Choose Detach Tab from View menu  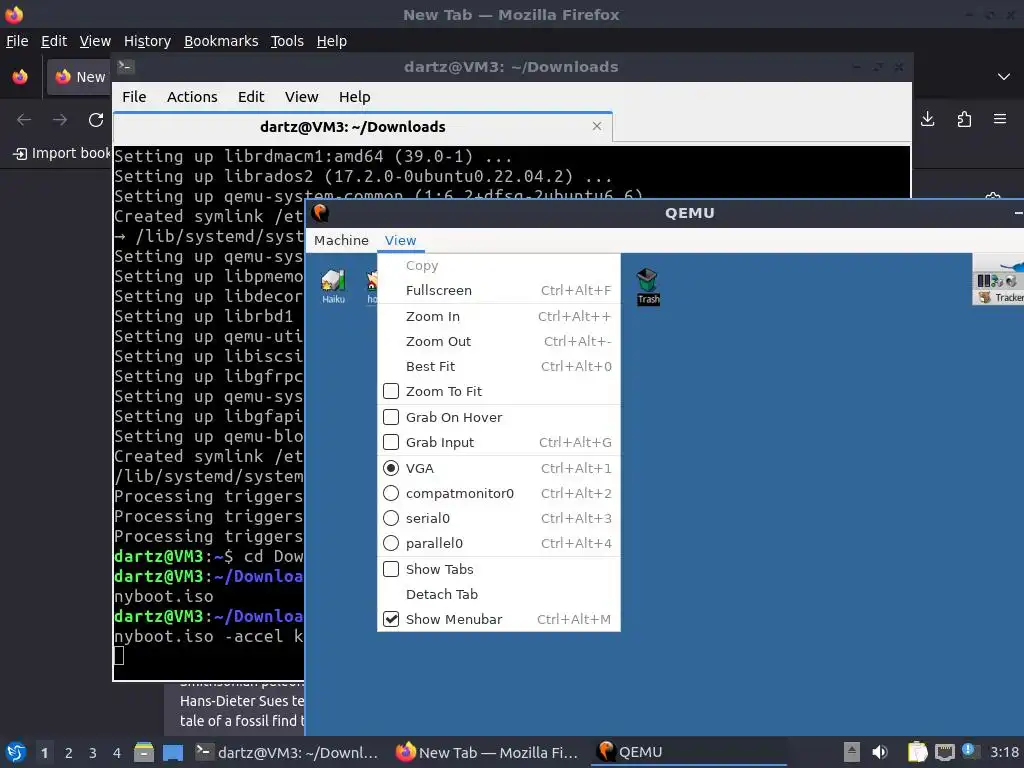(x=498, y=594)
